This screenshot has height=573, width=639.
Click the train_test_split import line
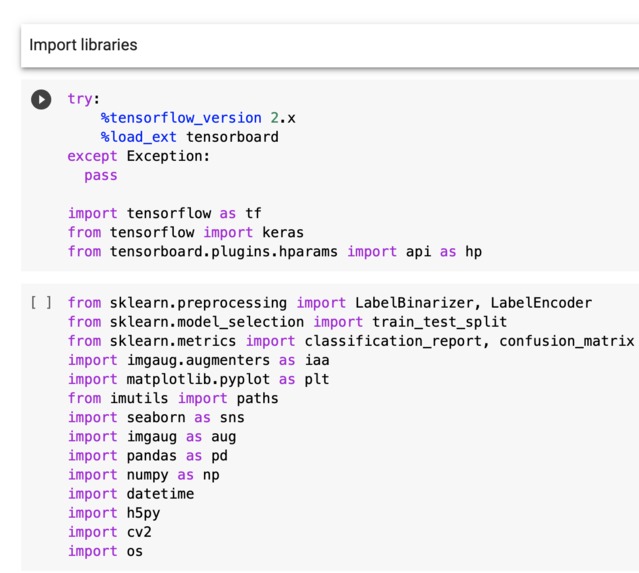tap(287, 322)
